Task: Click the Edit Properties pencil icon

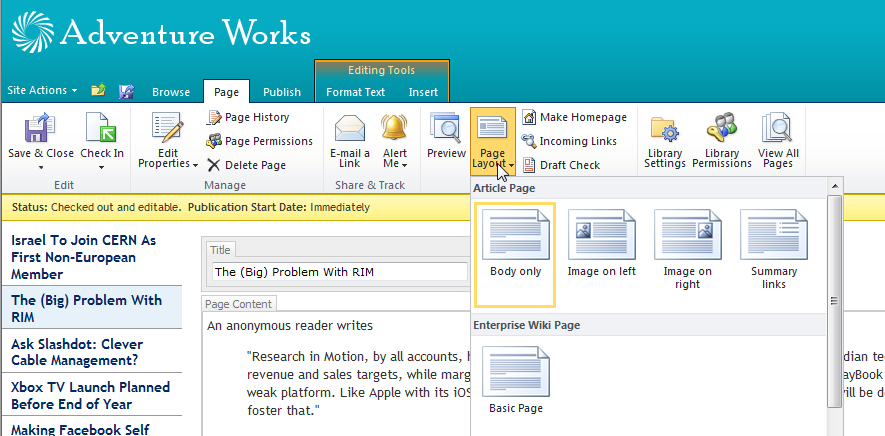Action: (x=168, y=127)
